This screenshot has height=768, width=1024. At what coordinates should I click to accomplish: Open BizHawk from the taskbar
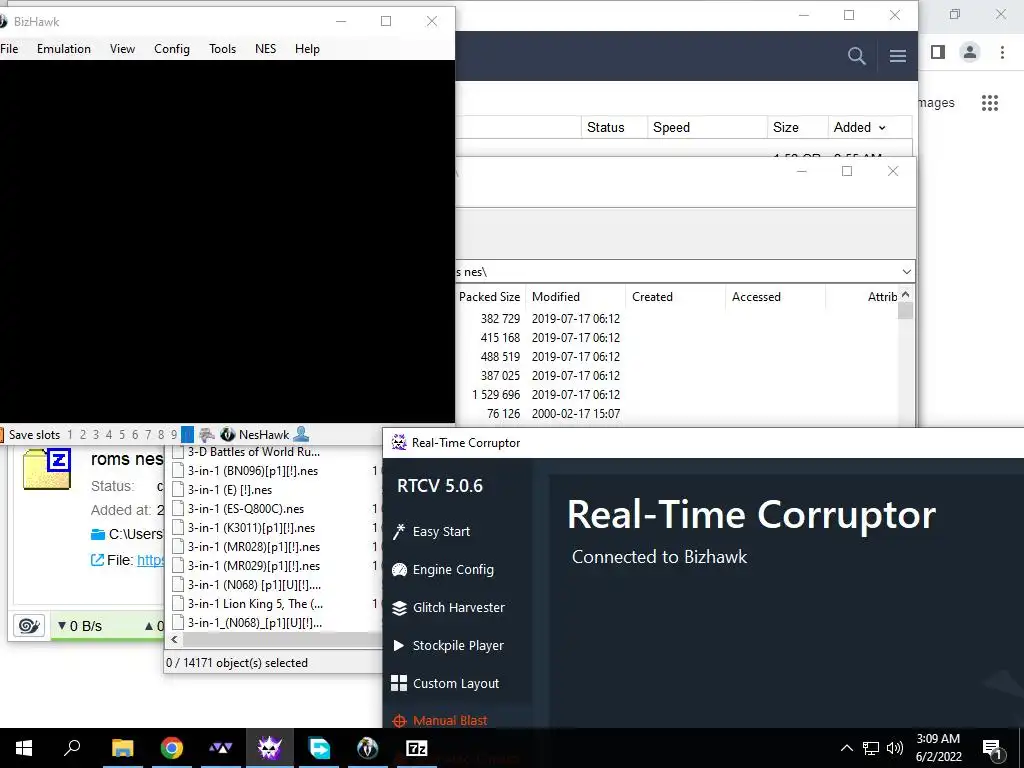click(368, 748)
